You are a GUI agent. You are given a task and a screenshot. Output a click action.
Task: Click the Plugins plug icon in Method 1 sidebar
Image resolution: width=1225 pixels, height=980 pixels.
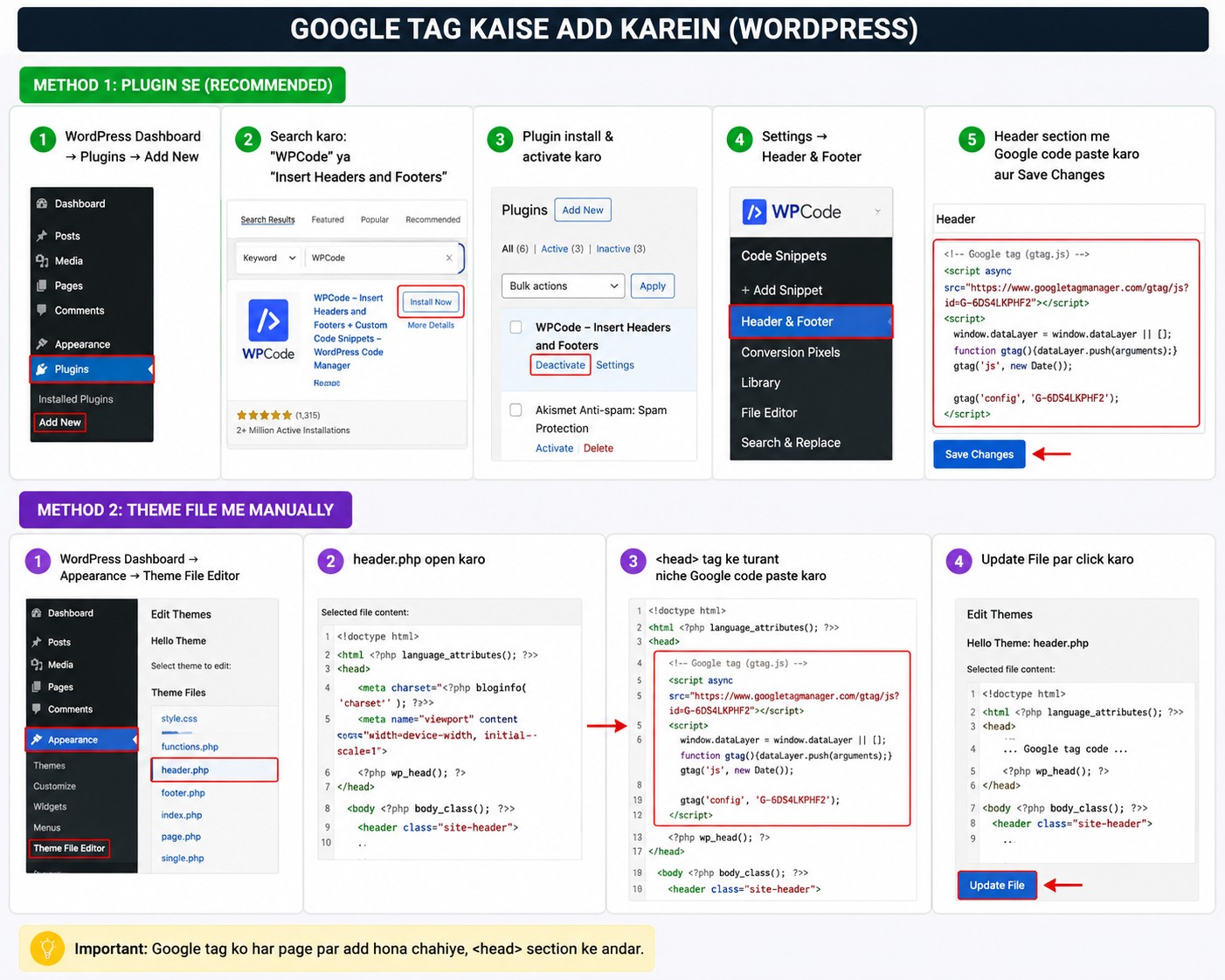(42, 369)
